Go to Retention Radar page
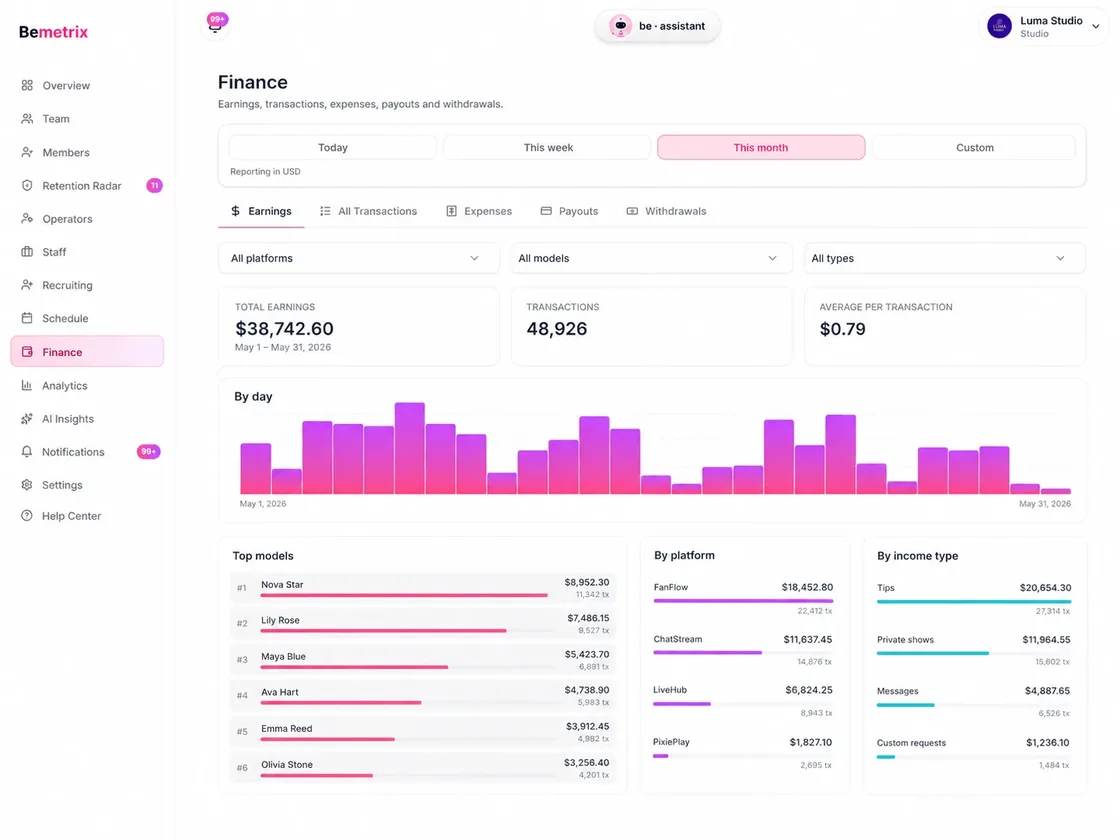The height and width of the screenshot is (840, 1120). (x=87, y=186)
